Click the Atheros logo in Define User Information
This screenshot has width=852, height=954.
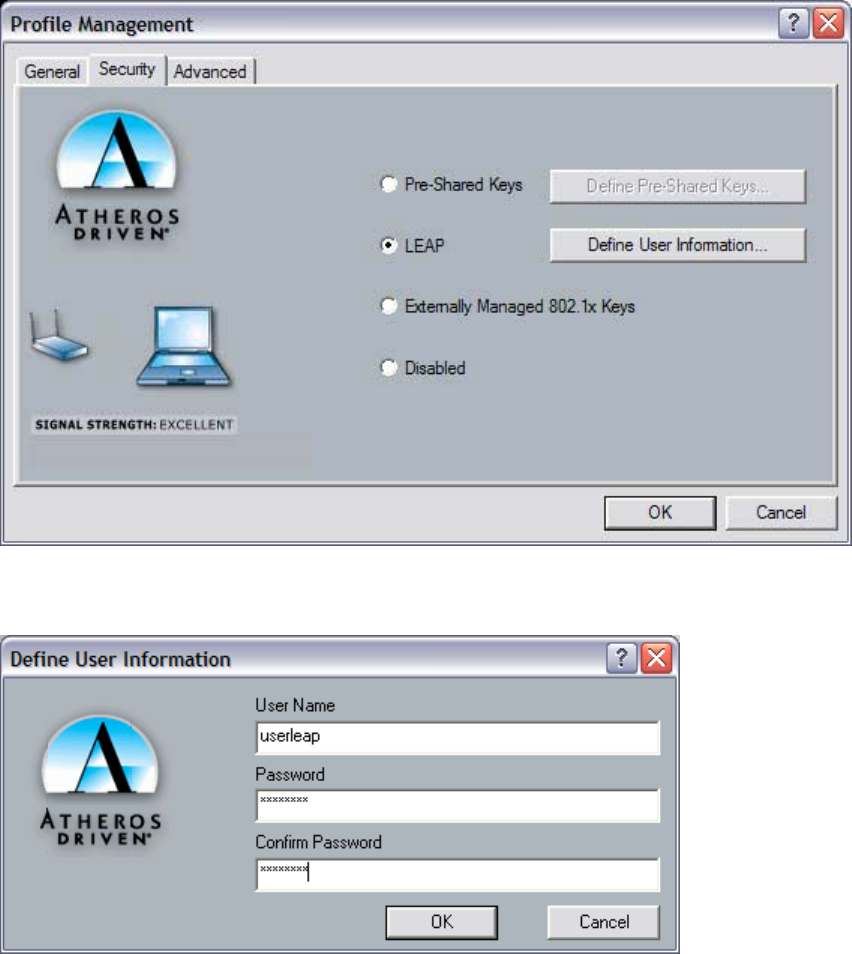pos(101,781)
